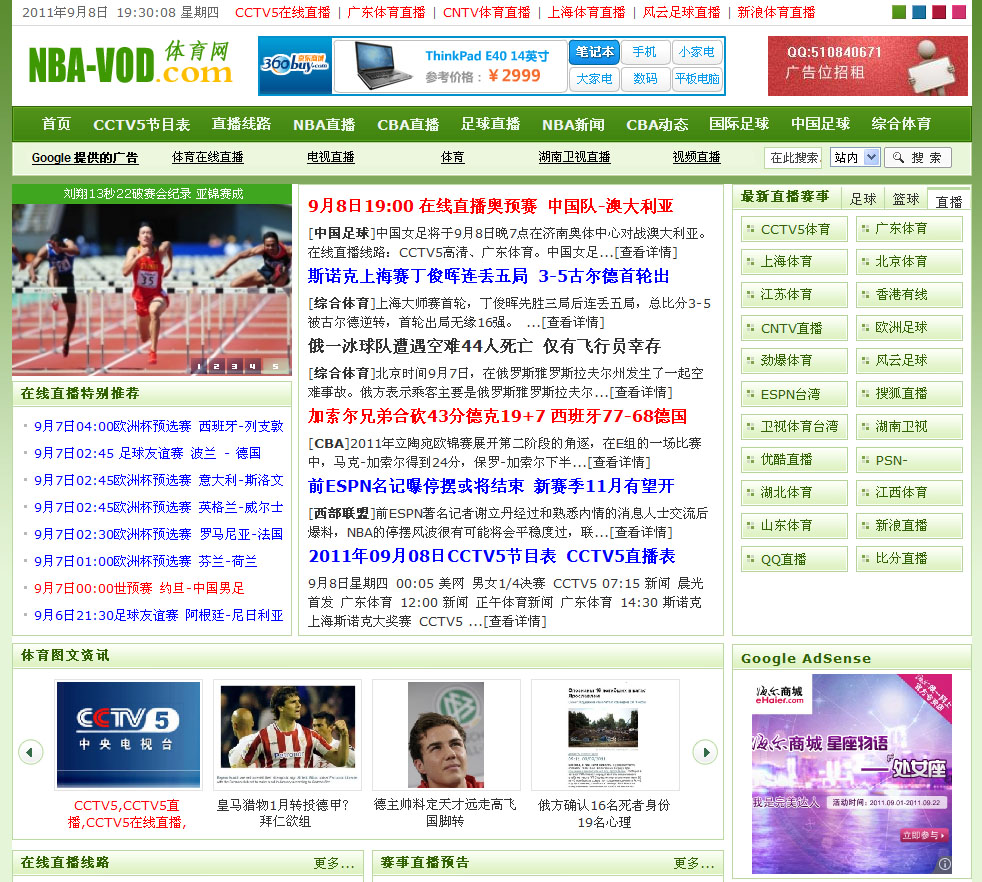Screen dimensions: 982x882
Task: Open the 德主帅 portrait thumbnail
Action: click(446, 734)
